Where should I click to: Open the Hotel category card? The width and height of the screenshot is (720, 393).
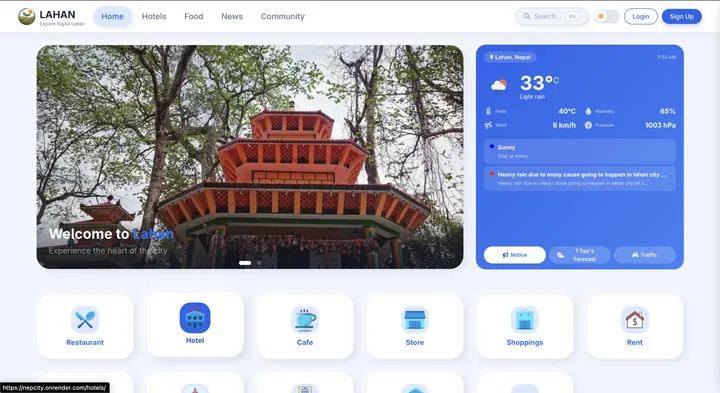[195, 325]
